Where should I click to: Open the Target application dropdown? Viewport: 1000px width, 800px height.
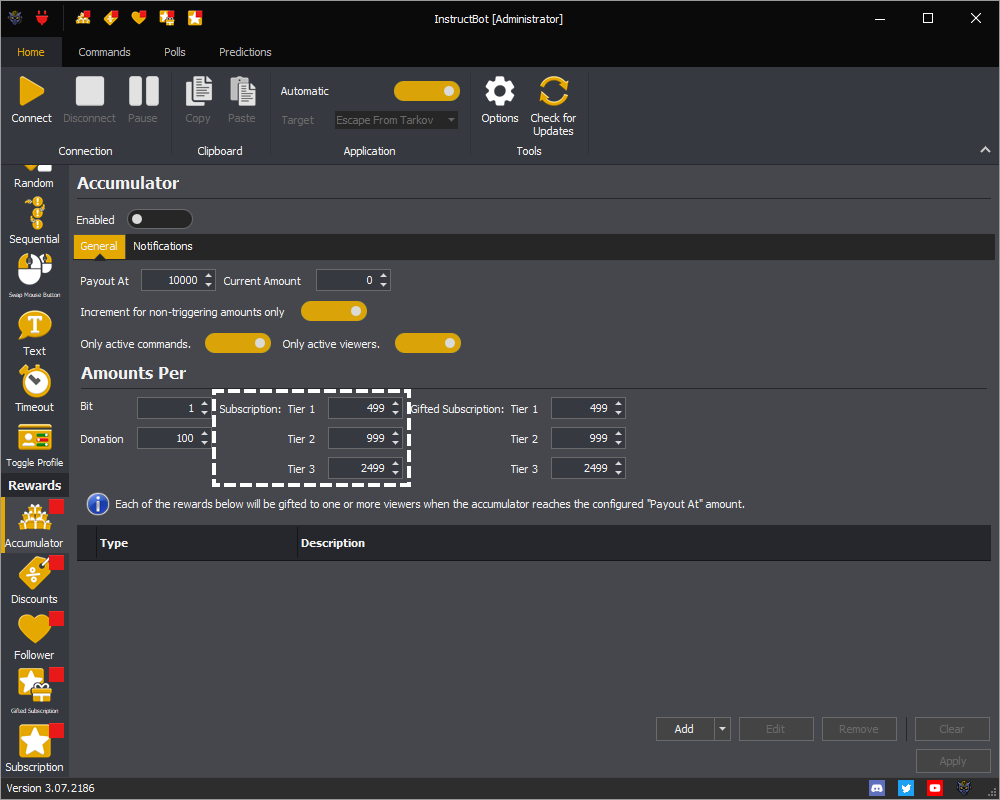452,120
